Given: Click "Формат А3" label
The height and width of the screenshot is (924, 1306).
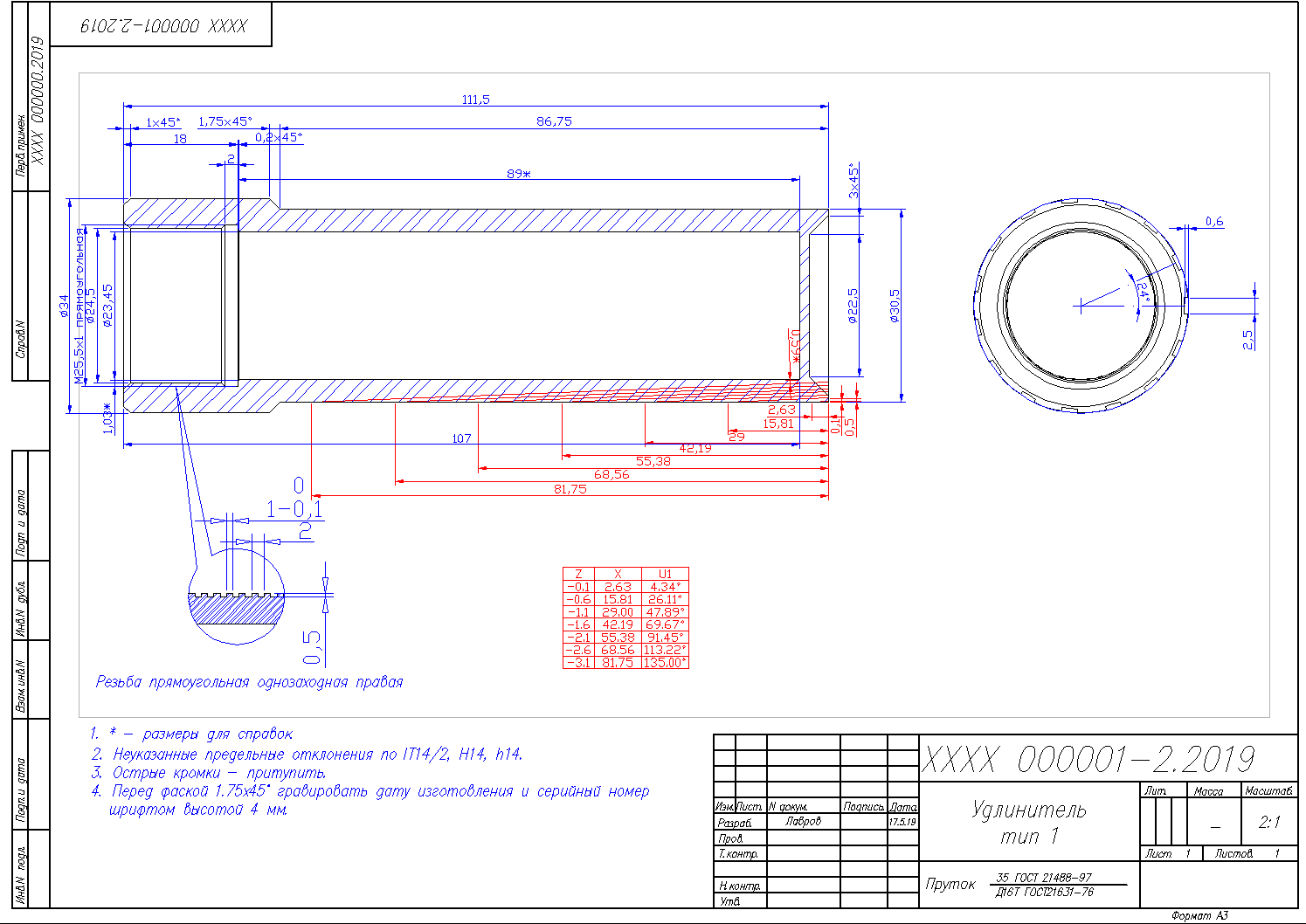Looking at the screenshot, I should click(x=1199, y=915).
